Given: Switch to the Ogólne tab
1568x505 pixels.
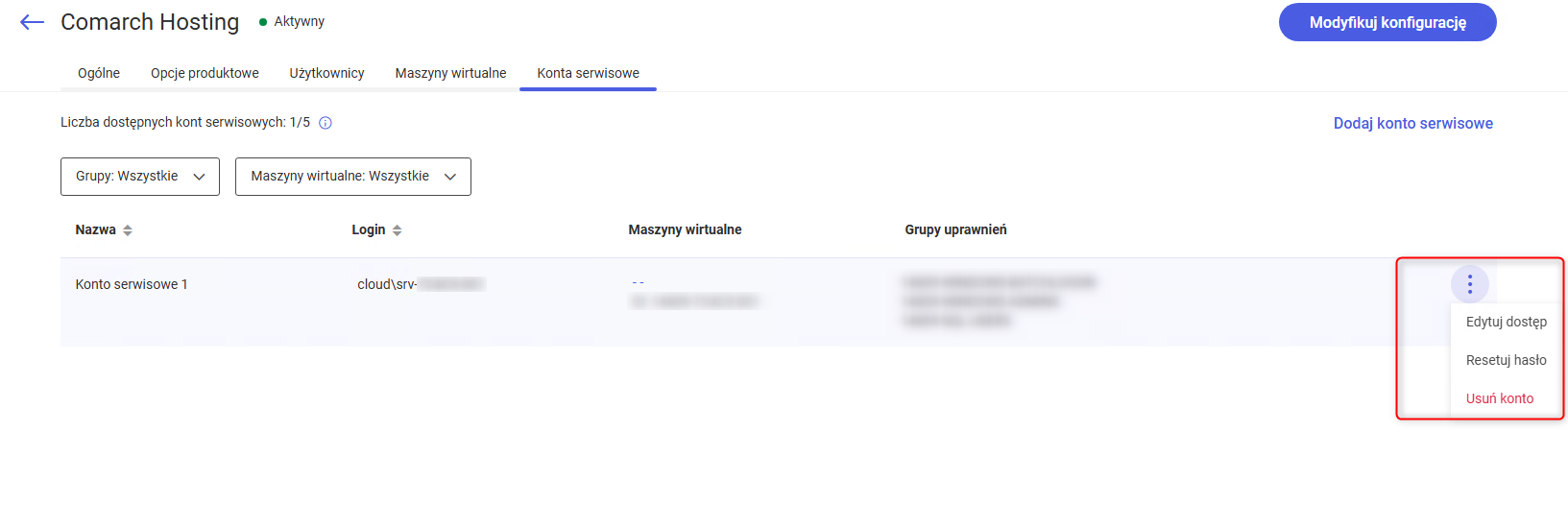Looking at the screenshot, I should (x=99, y=73).
